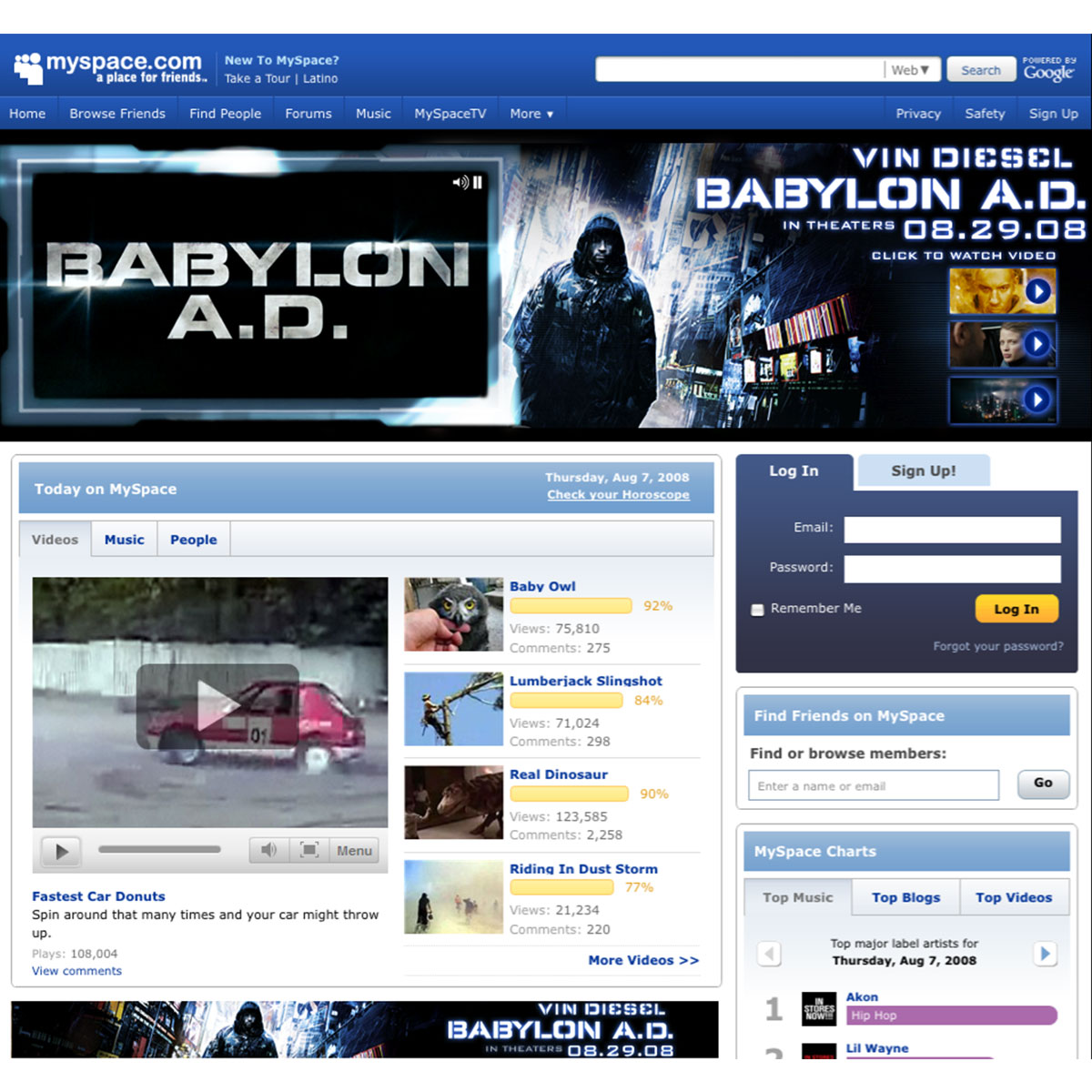Click the MySpace logo icon

(28, 68)
